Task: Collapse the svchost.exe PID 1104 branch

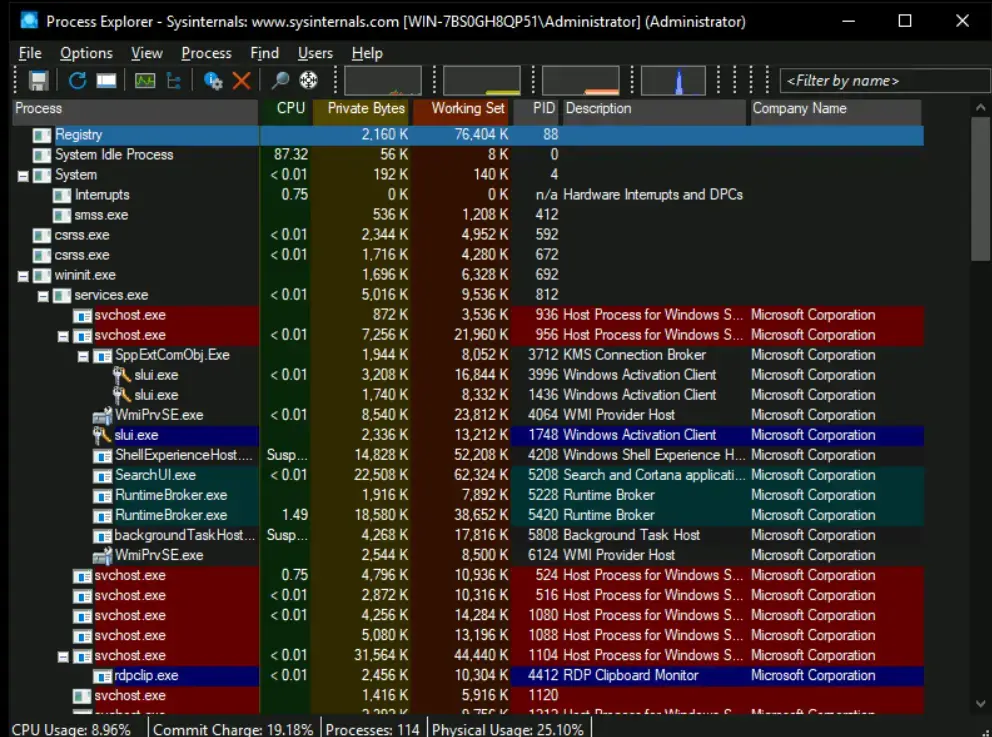Action: point(63,657)
